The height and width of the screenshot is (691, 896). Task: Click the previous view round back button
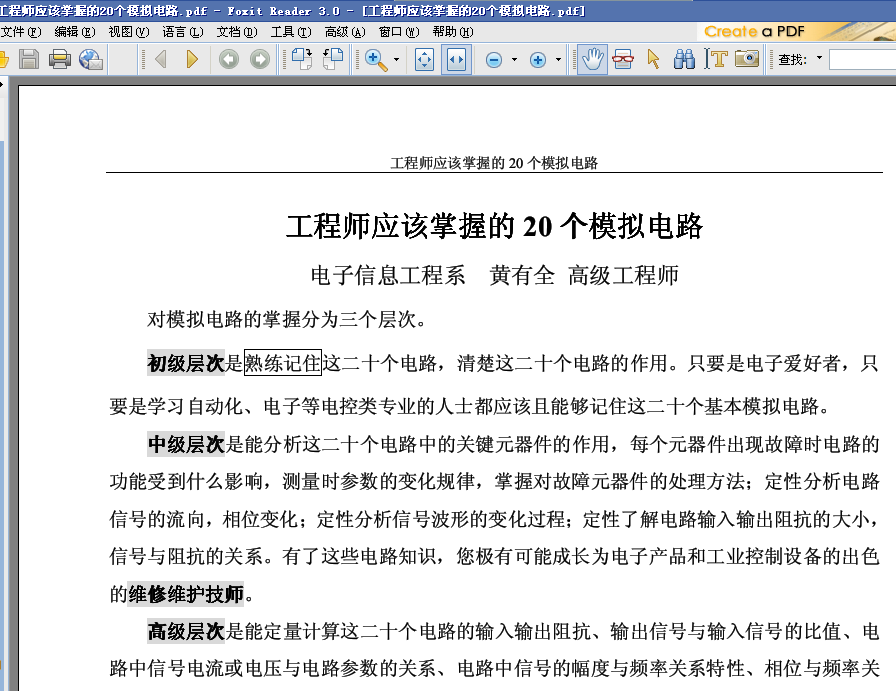pos(229,59)
